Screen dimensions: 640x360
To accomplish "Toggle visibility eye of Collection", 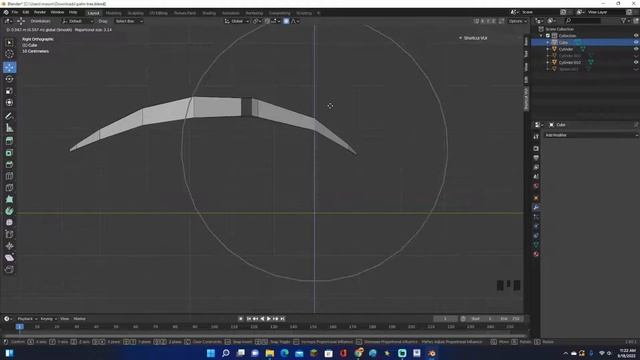I will pyautogui.click(x=636, y=36).
